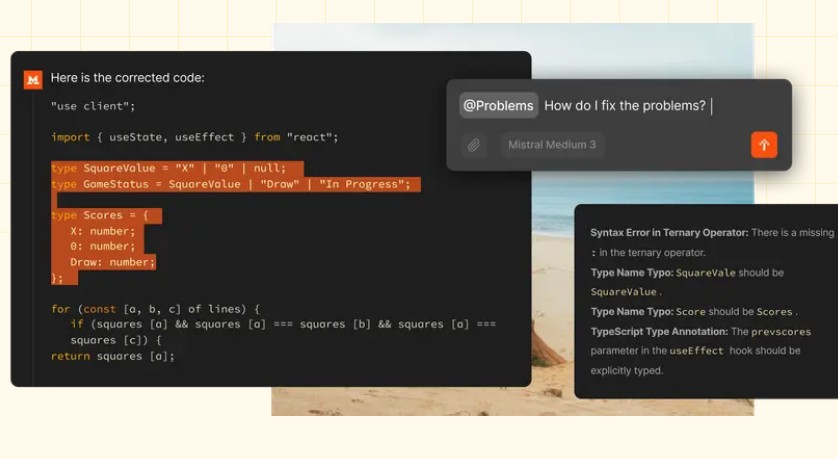Click the paperclip attach file icon
This screenshot has height=459, width=838.
[474, 145]
